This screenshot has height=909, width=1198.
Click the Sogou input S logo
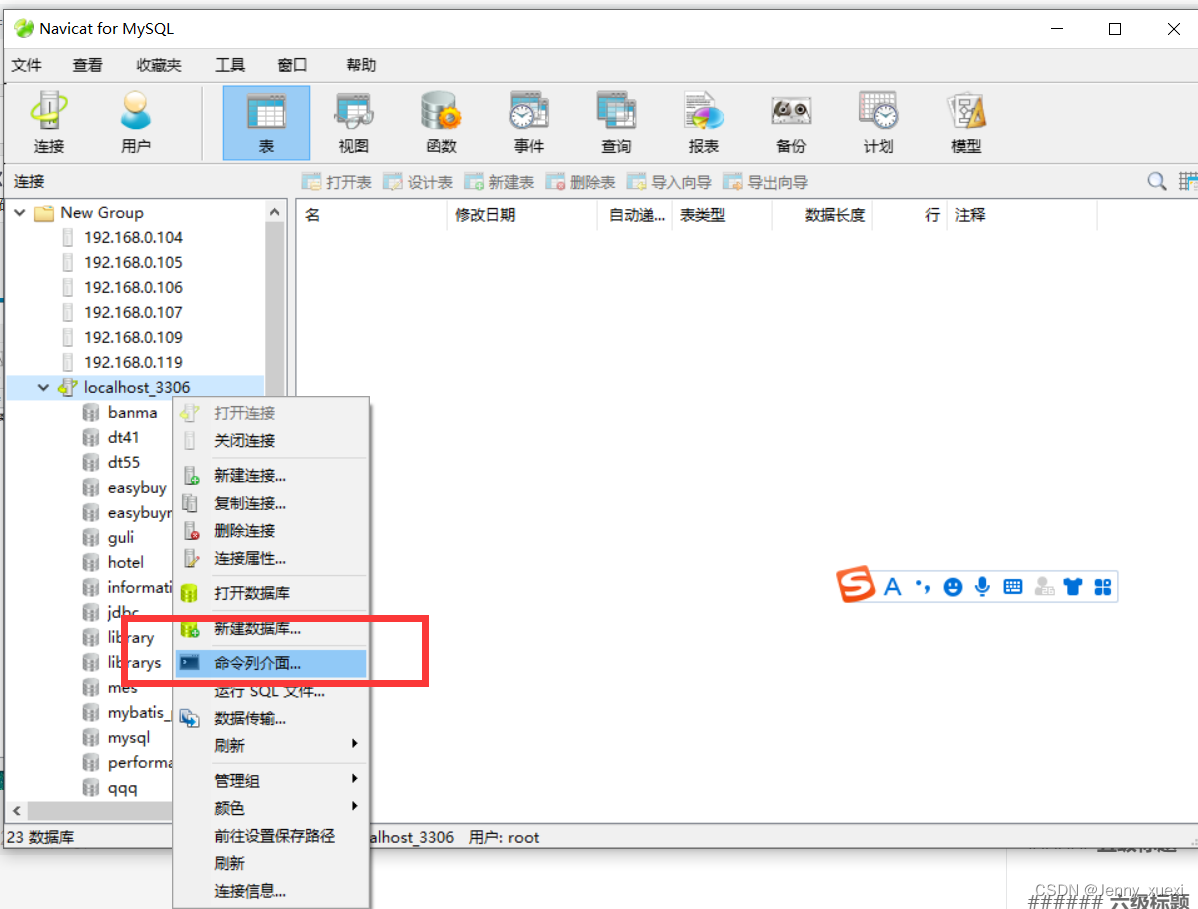point(856,584)
